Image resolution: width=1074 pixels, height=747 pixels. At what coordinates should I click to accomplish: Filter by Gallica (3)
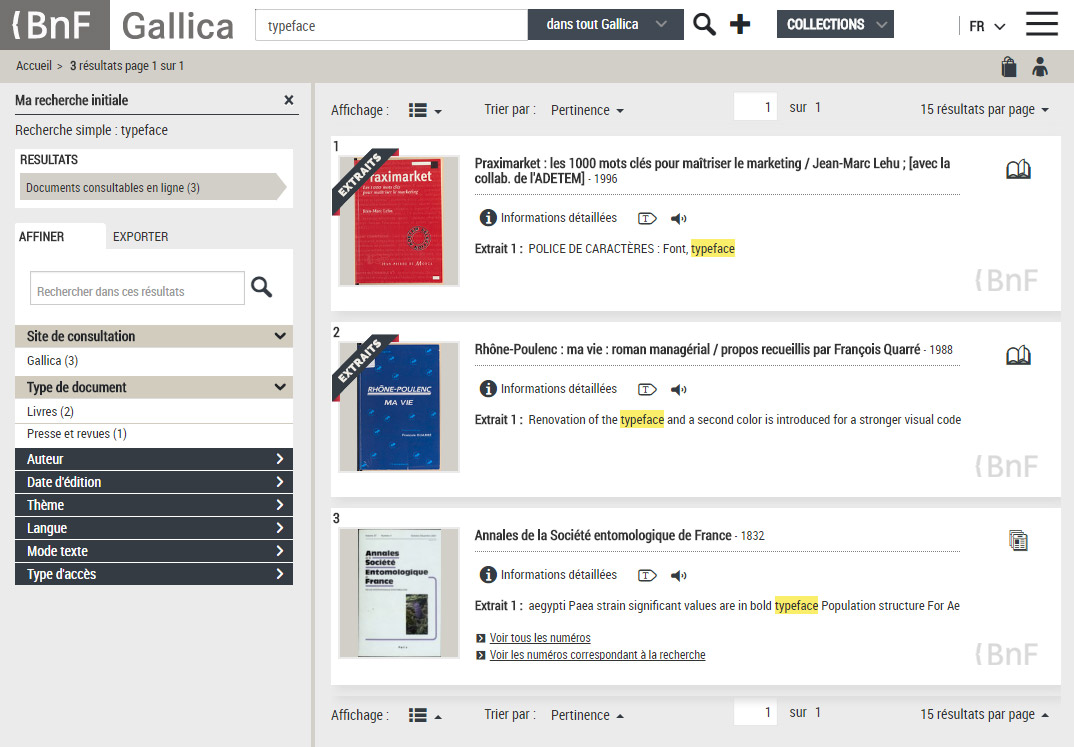tap(53, 361)
